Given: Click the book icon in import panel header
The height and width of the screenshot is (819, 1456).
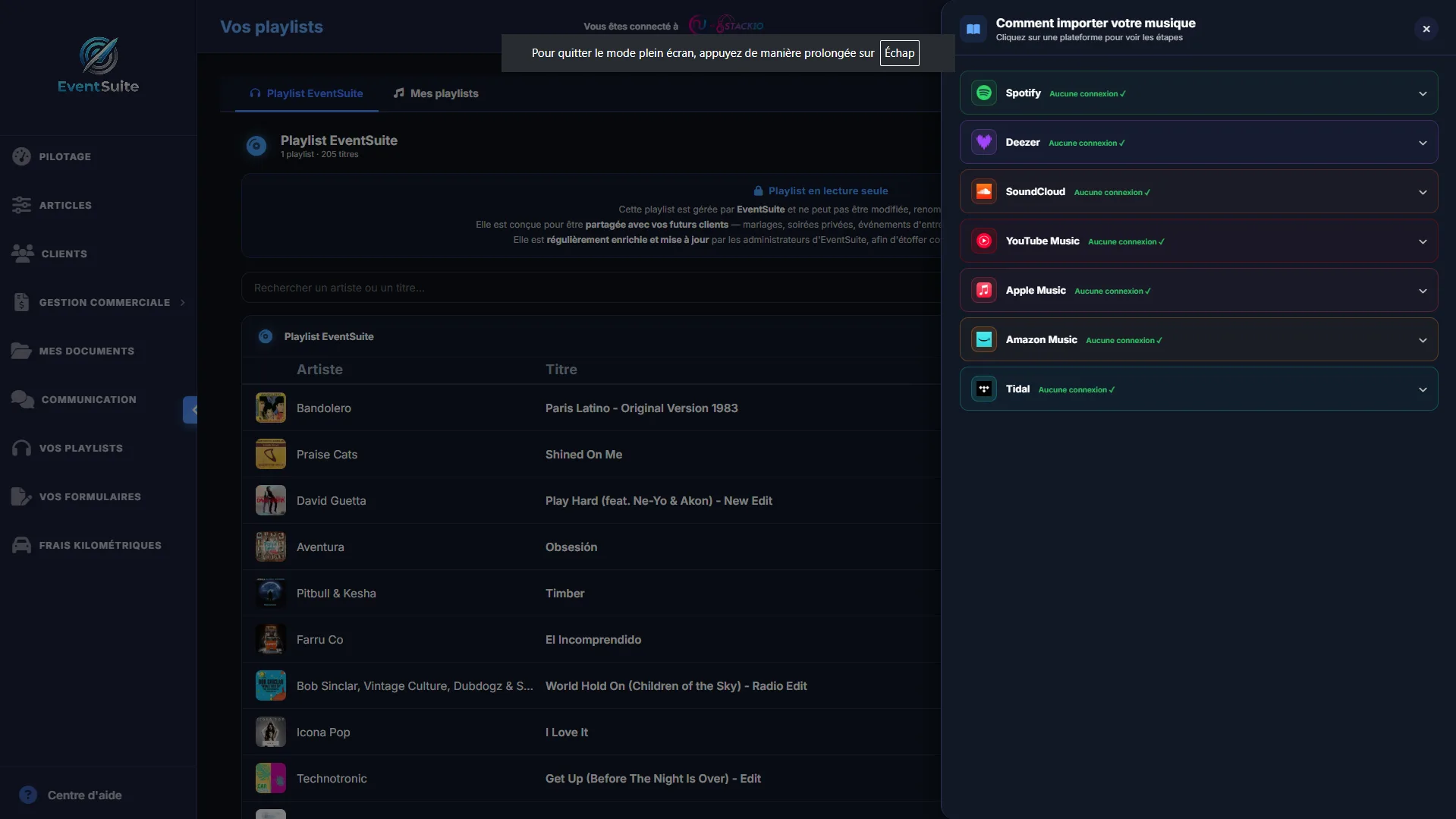Looking at the screenshot, I should click(x=973, y=29).
